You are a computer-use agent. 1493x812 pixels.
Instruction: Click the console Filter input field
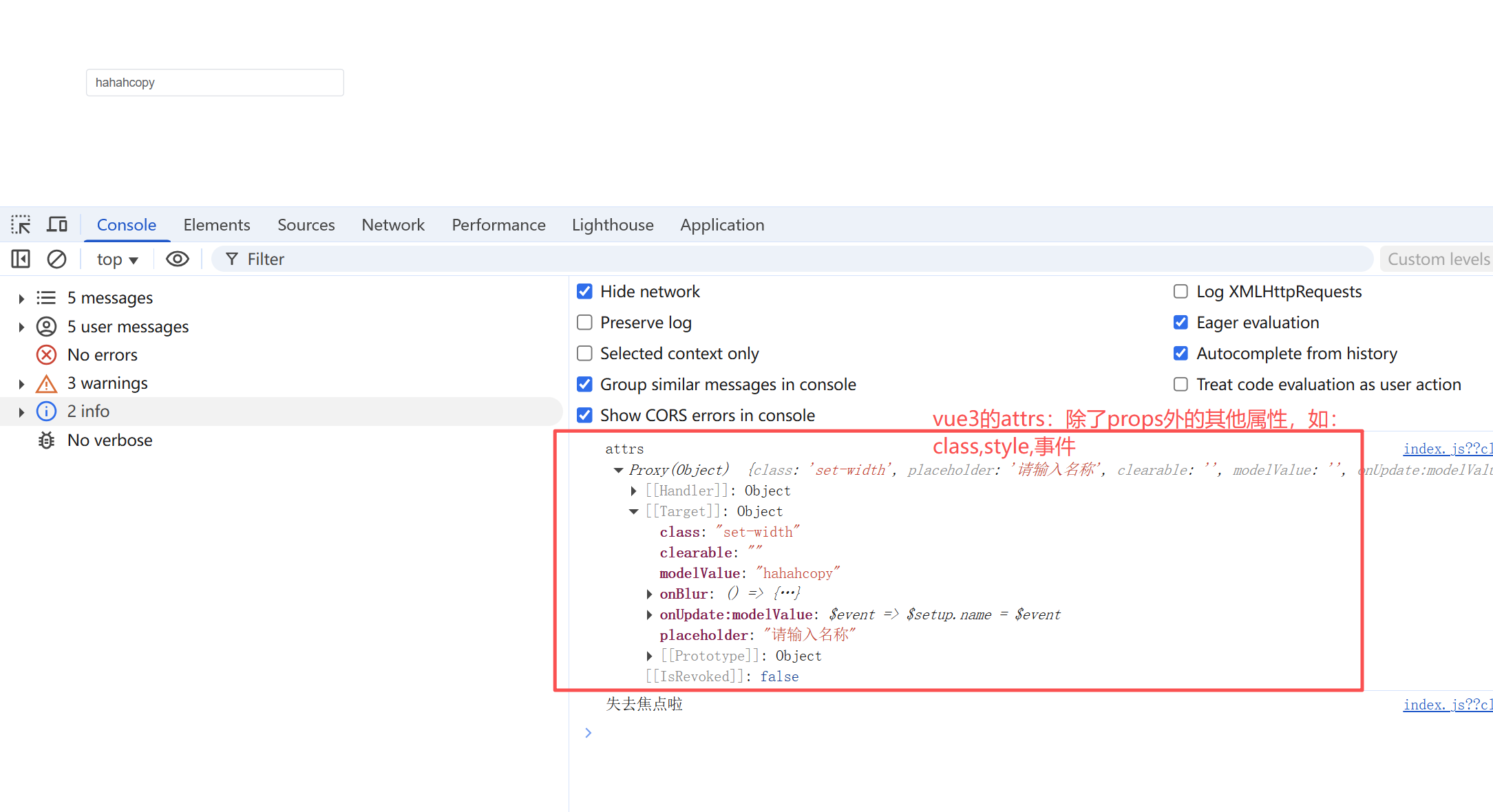pos(792,259)
